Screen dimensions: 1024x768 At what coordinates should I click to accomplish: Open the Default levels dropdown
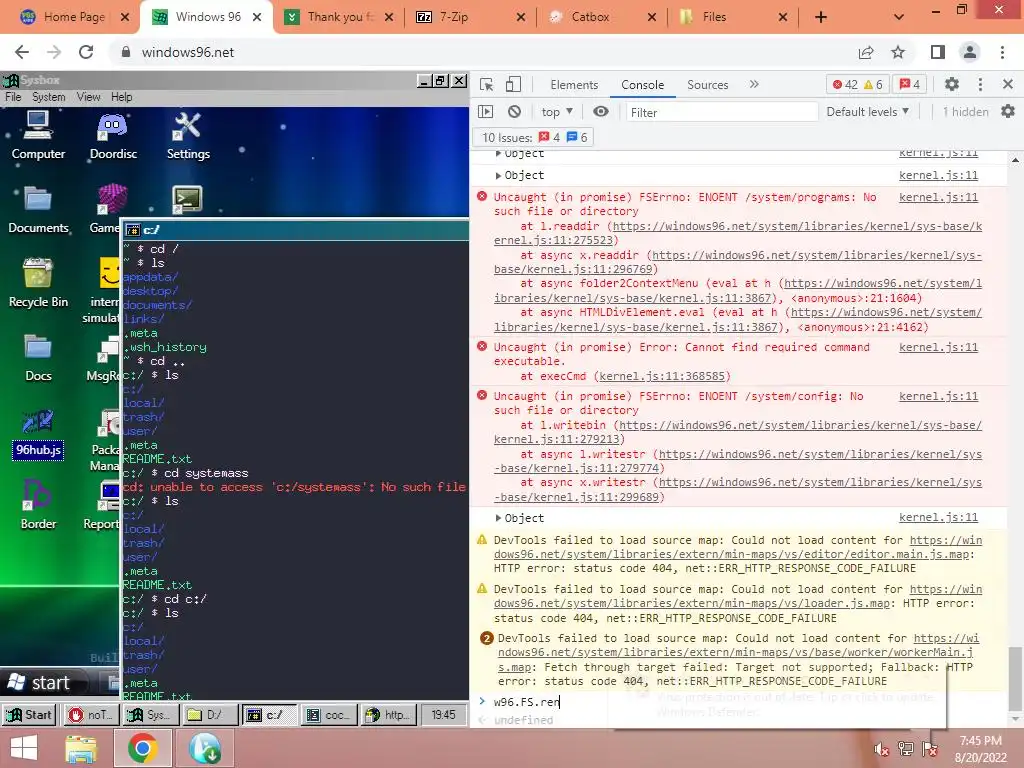[867, 112]
